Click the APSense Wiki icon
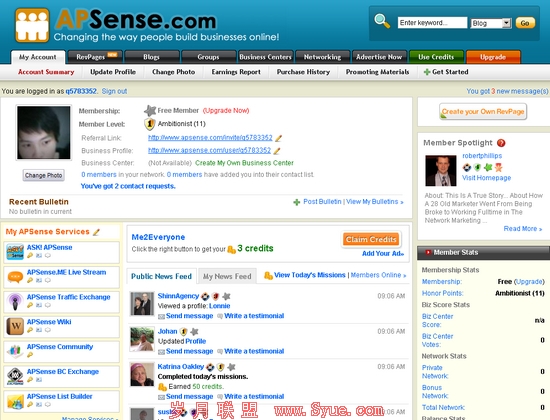 15,326
